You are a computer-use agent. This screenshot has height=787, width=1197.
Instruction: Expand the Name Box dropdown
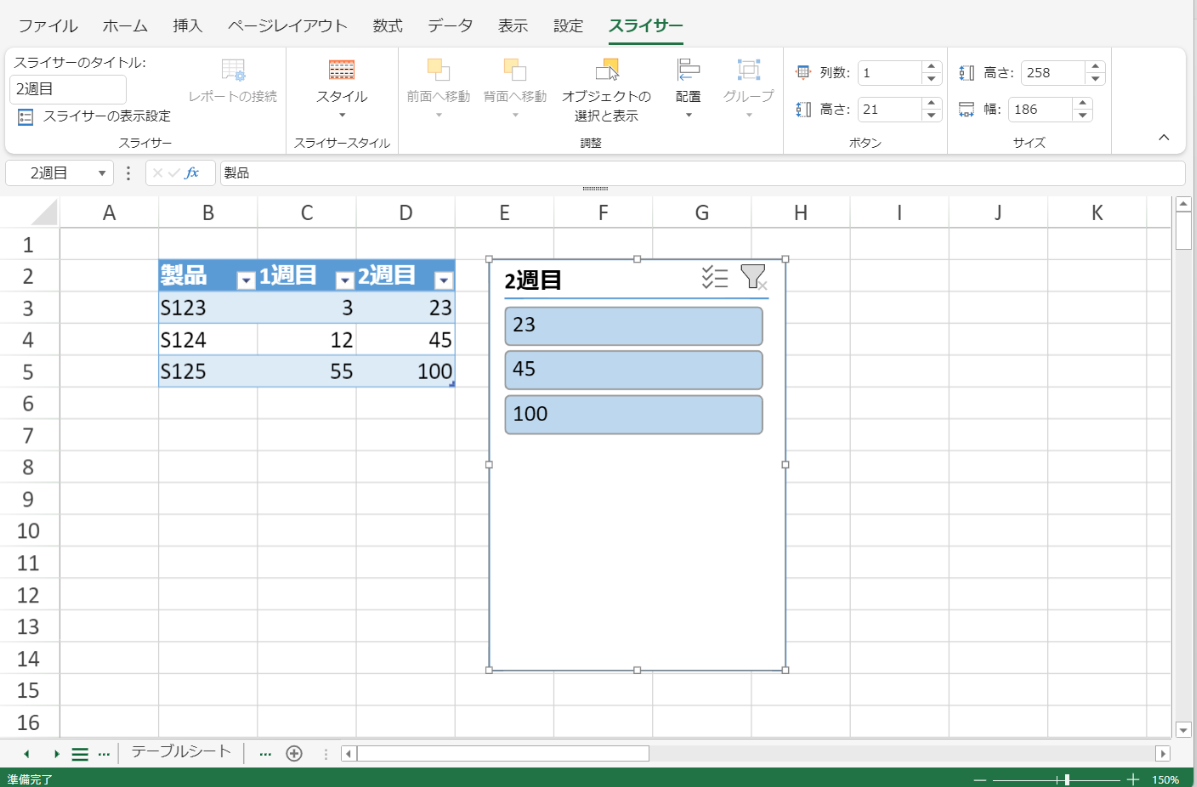click(102, 173)
